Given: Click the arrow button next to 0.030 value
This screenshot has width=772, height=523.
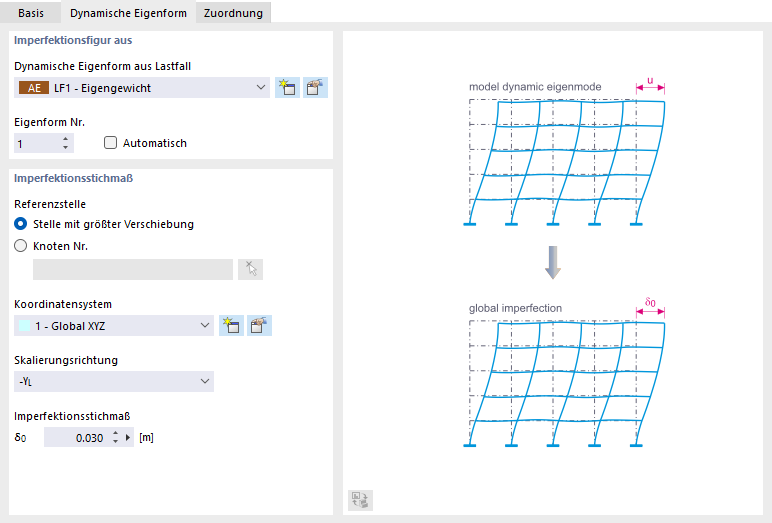Looking at the screenshot, I should (128, 437).
